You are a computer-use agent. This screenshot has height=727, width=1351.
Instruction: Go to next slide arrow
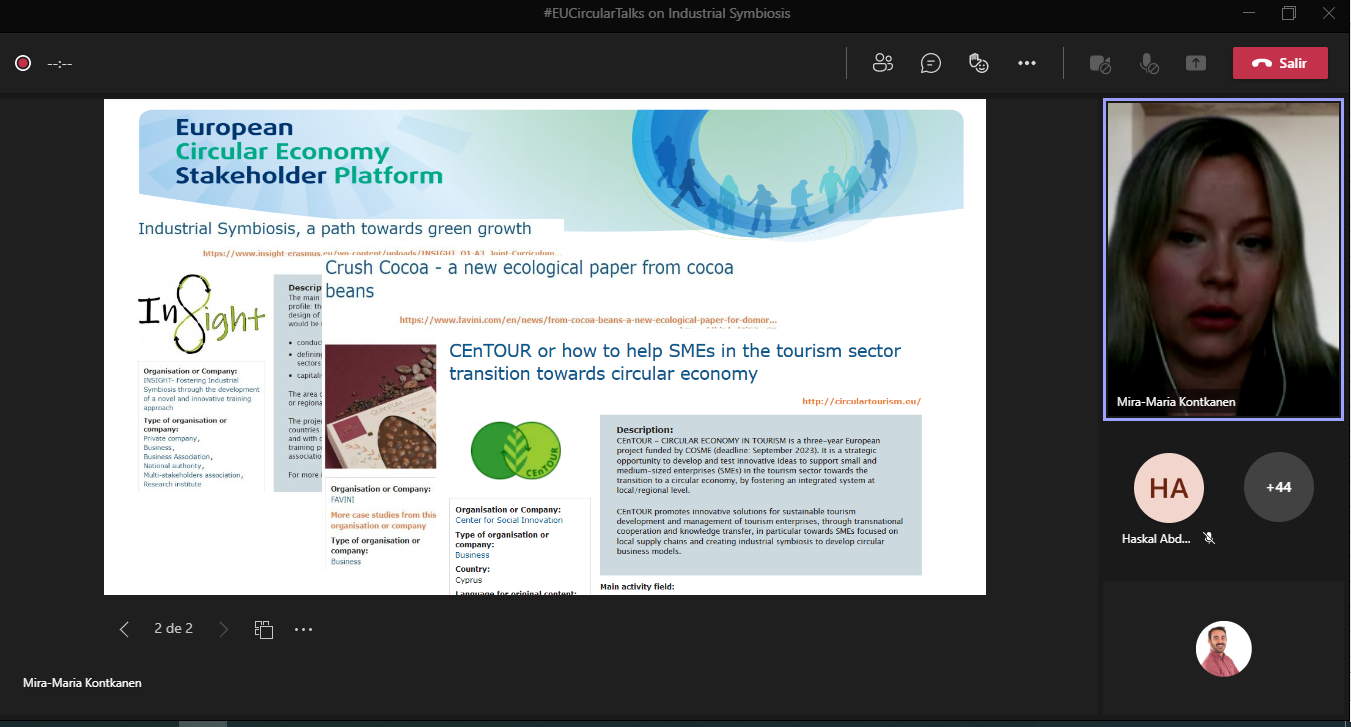point(223,629)
